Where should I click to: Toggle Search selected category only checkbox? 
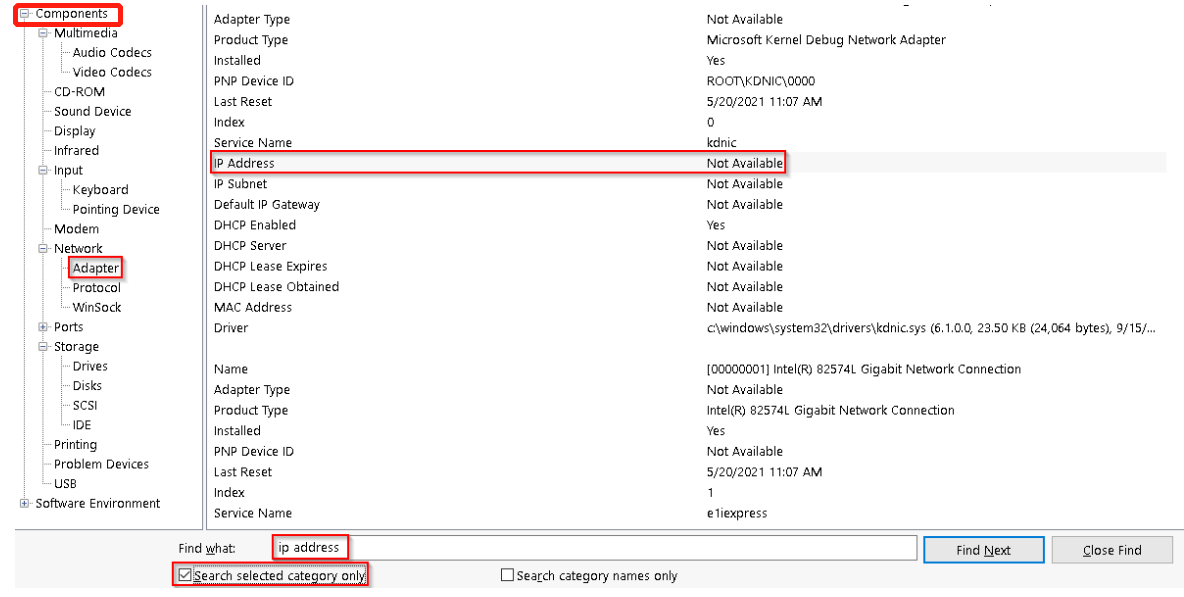[184, 576]
